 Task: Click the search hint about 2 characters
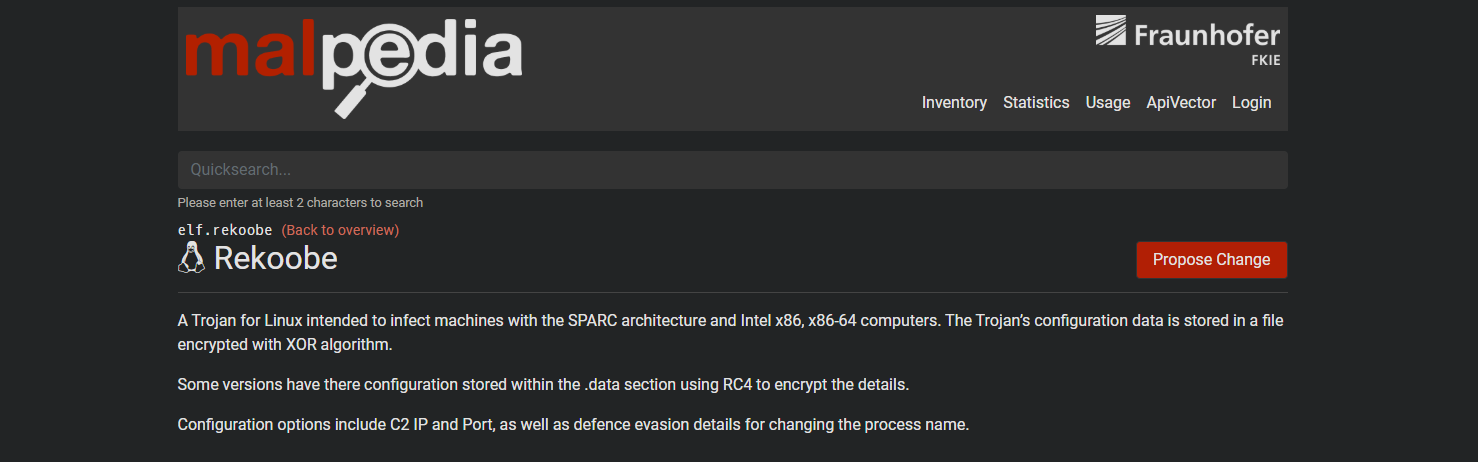(300, 202)
